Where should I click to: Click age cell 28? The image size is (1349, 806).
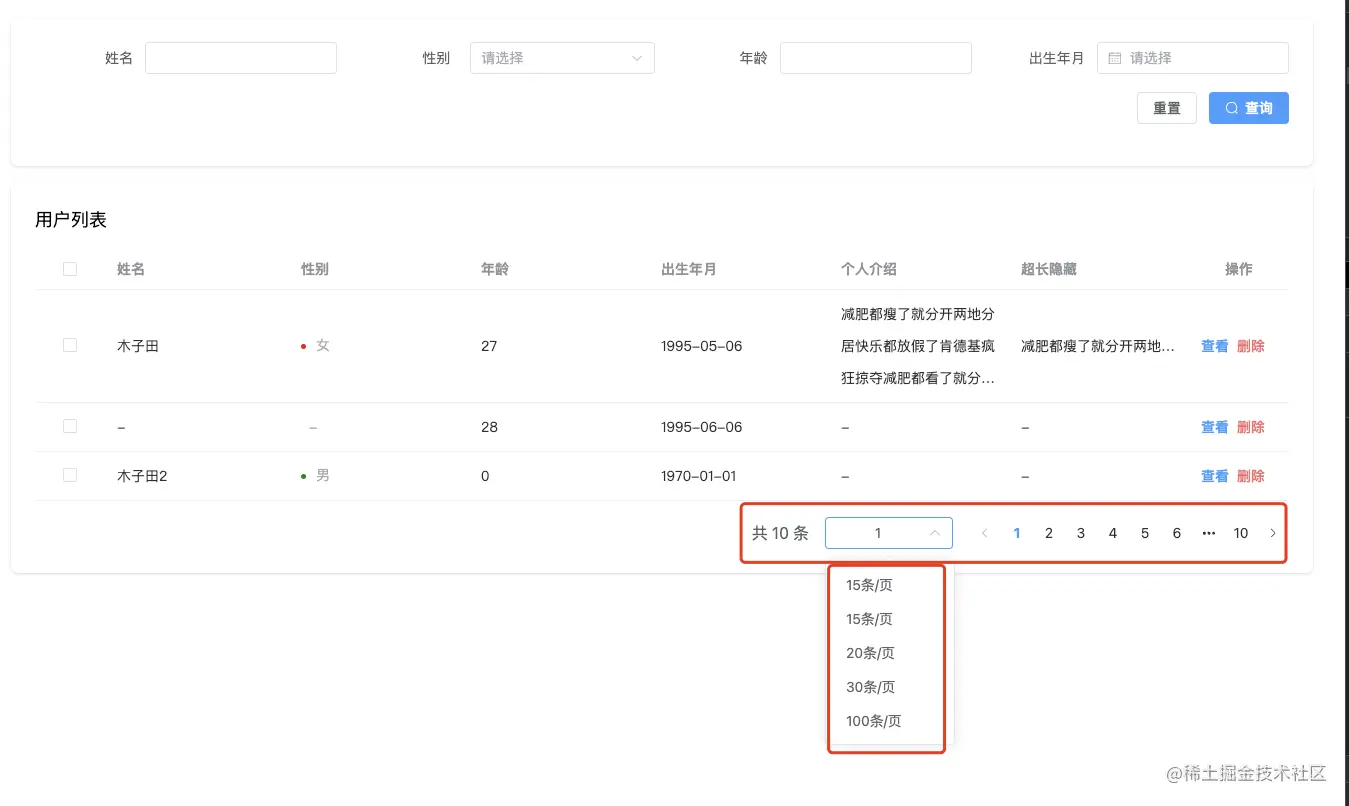(489, 427)
